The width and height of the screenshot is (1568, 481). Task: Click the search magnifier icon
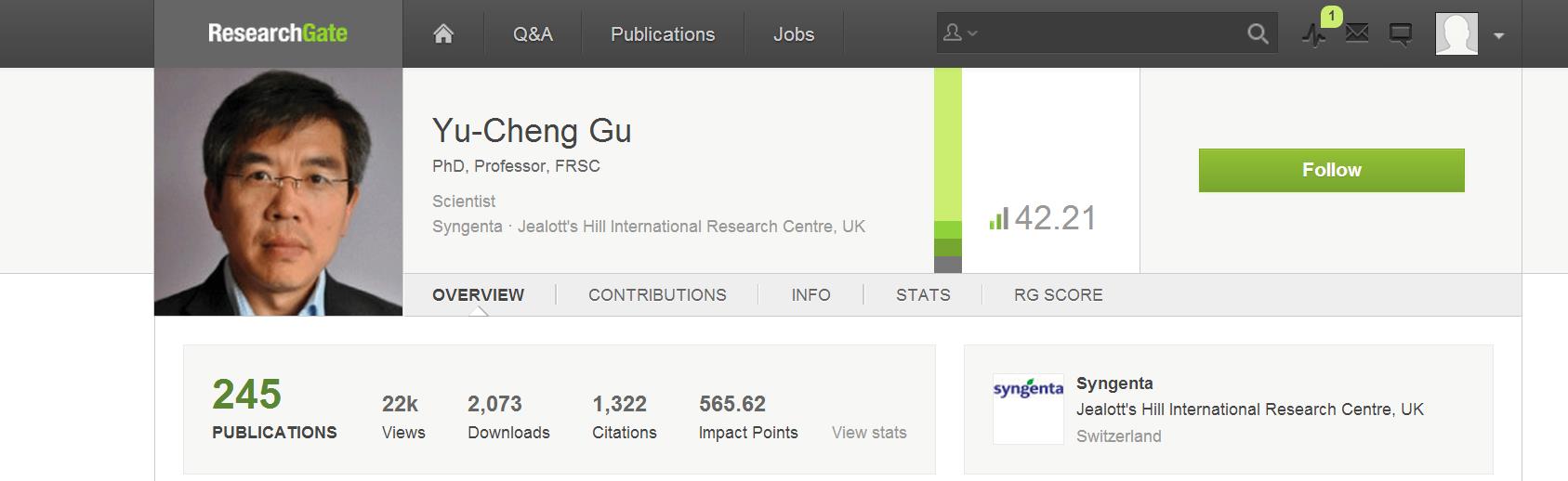[x=1258, y=34]
